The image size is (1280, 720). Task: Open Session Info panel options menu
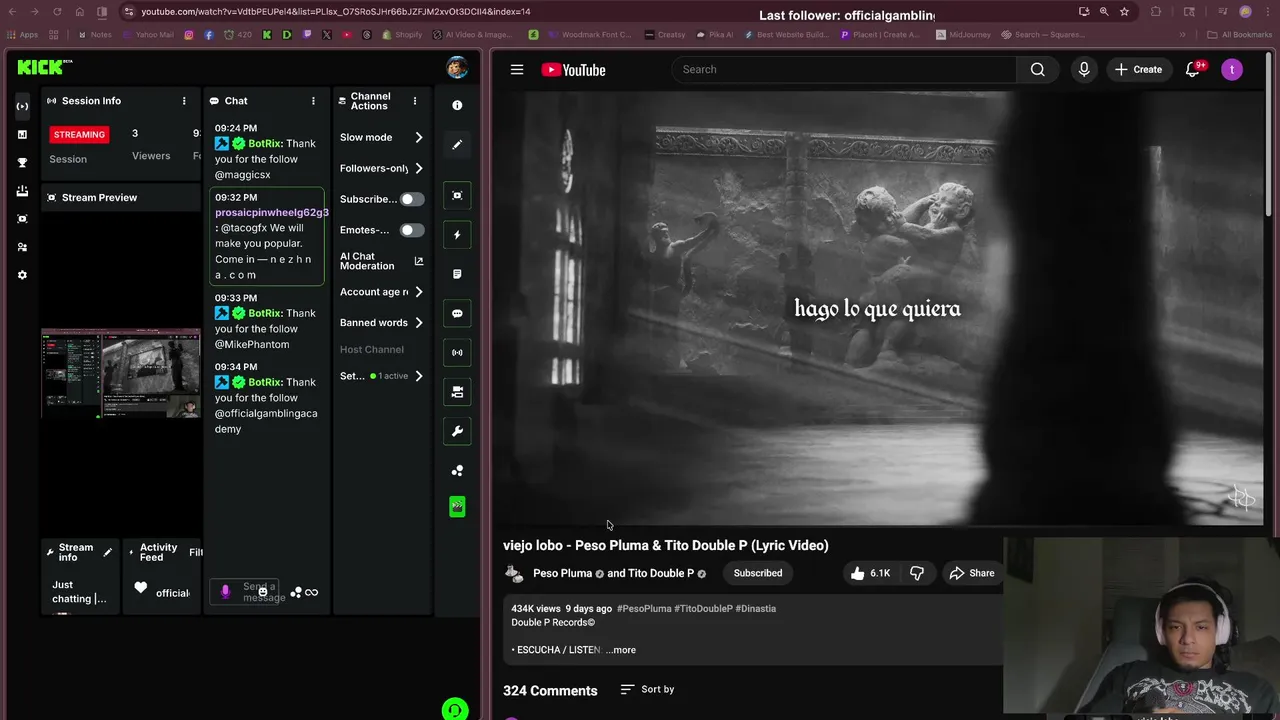pos(184,101)
